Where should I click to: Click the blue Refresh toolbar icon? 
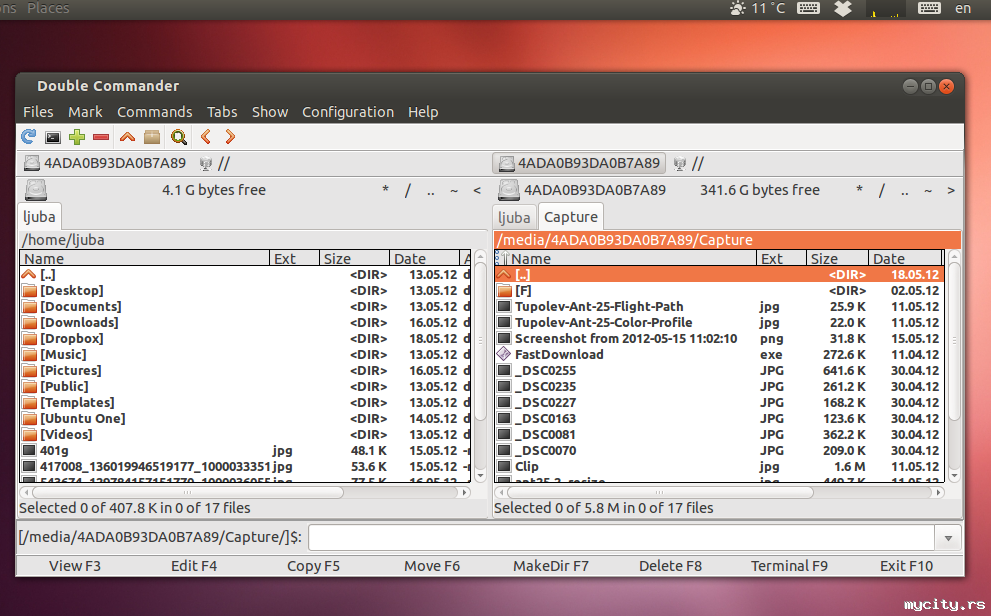click(28, 136)
